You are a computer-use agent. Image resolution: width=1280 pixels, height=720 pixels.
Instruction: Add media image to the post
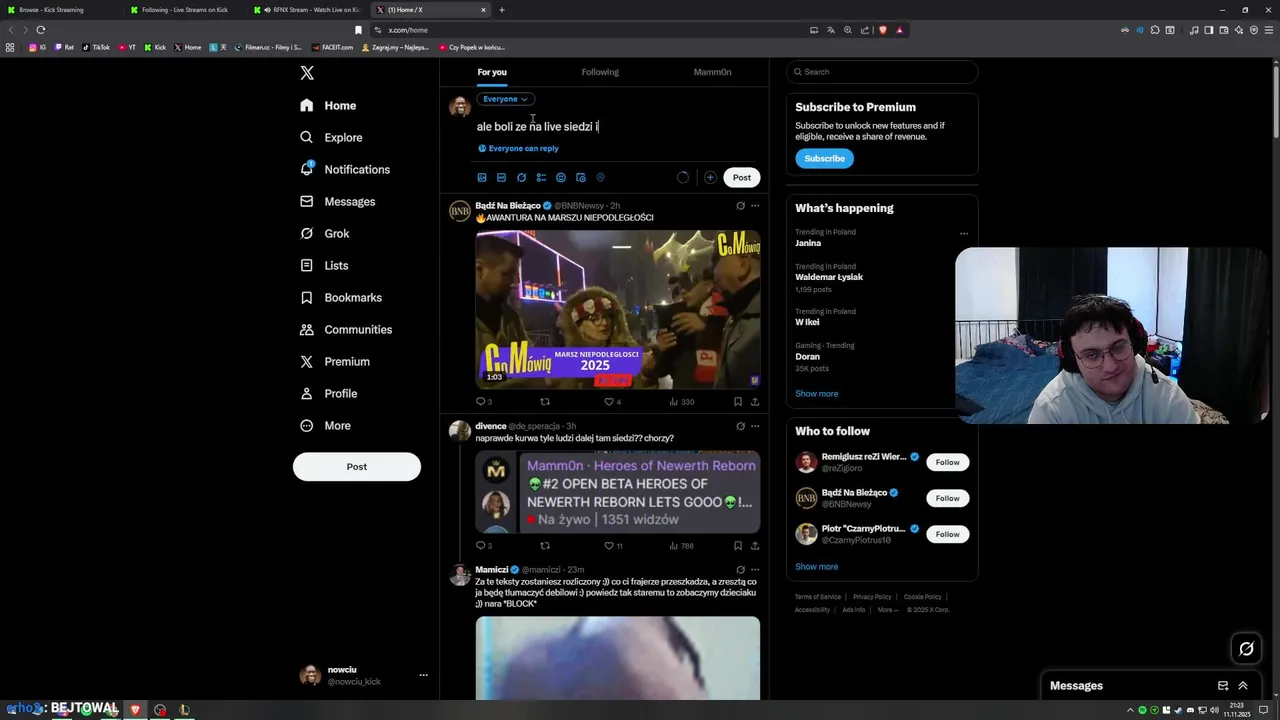pyautogui.click(x=482, y=177)
